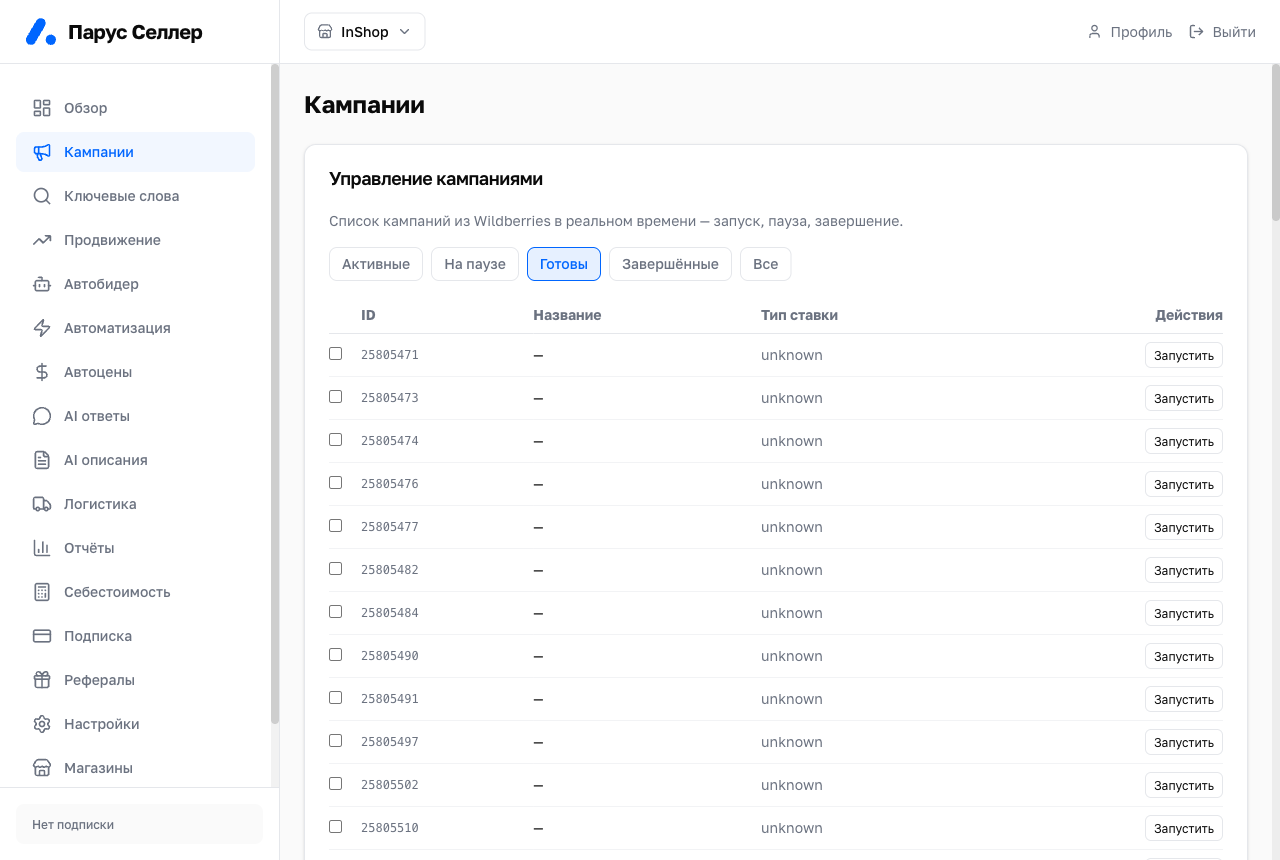The image size is (1280, 860).
Task: Select the Автоматизация lightning bolt icon
Action: 42,328
